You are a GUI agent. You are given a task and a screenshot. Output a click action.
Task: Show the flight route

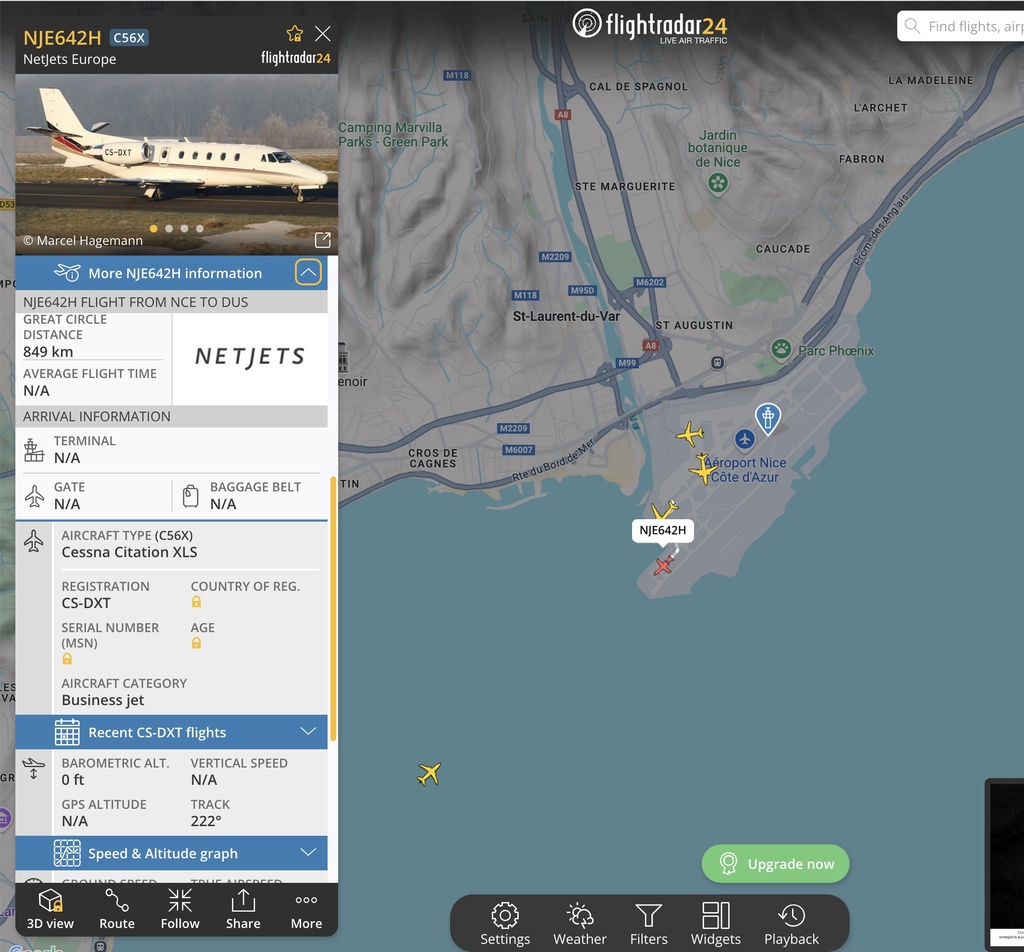point(117,910)
